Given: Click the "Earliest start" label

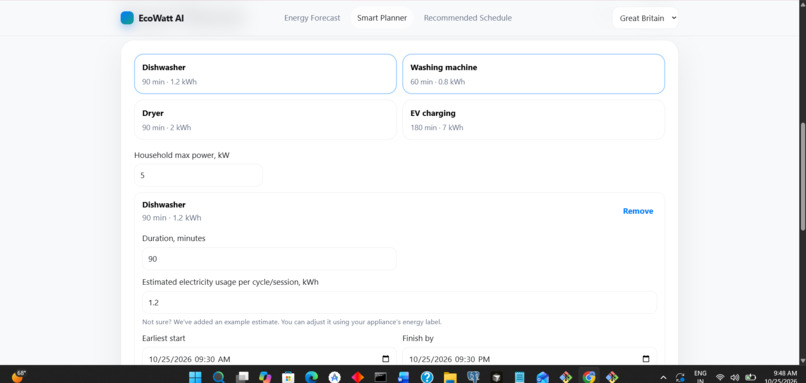Looking at the screenshot, I should coord(164,338).
